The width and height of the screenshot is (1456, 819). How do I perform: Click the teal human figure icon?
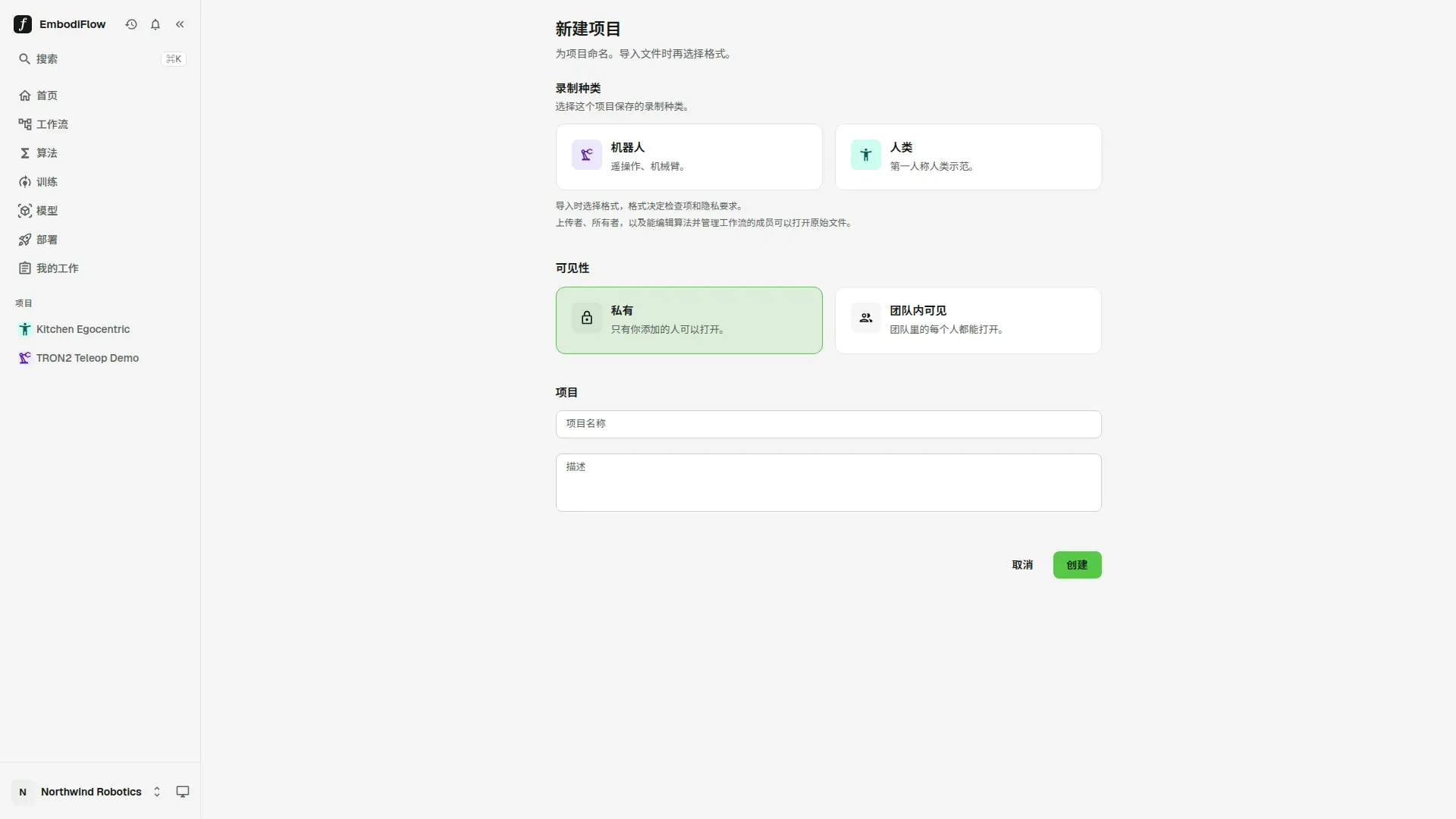click(x=866, y=155)
